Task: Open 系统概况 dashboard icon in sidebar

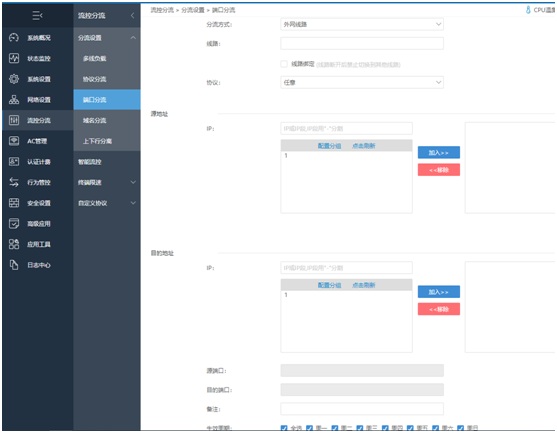Action: pyautogui.click(x=14, y=38)
